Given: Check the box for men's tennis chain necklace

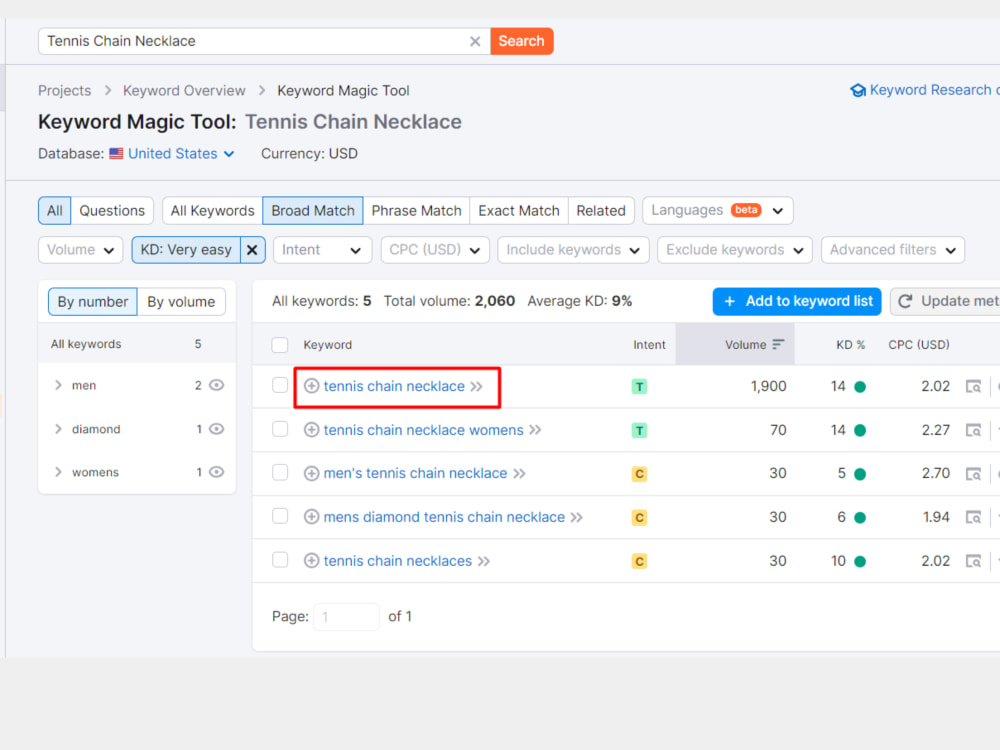Looking at the screenshot, I should (280, 473).
